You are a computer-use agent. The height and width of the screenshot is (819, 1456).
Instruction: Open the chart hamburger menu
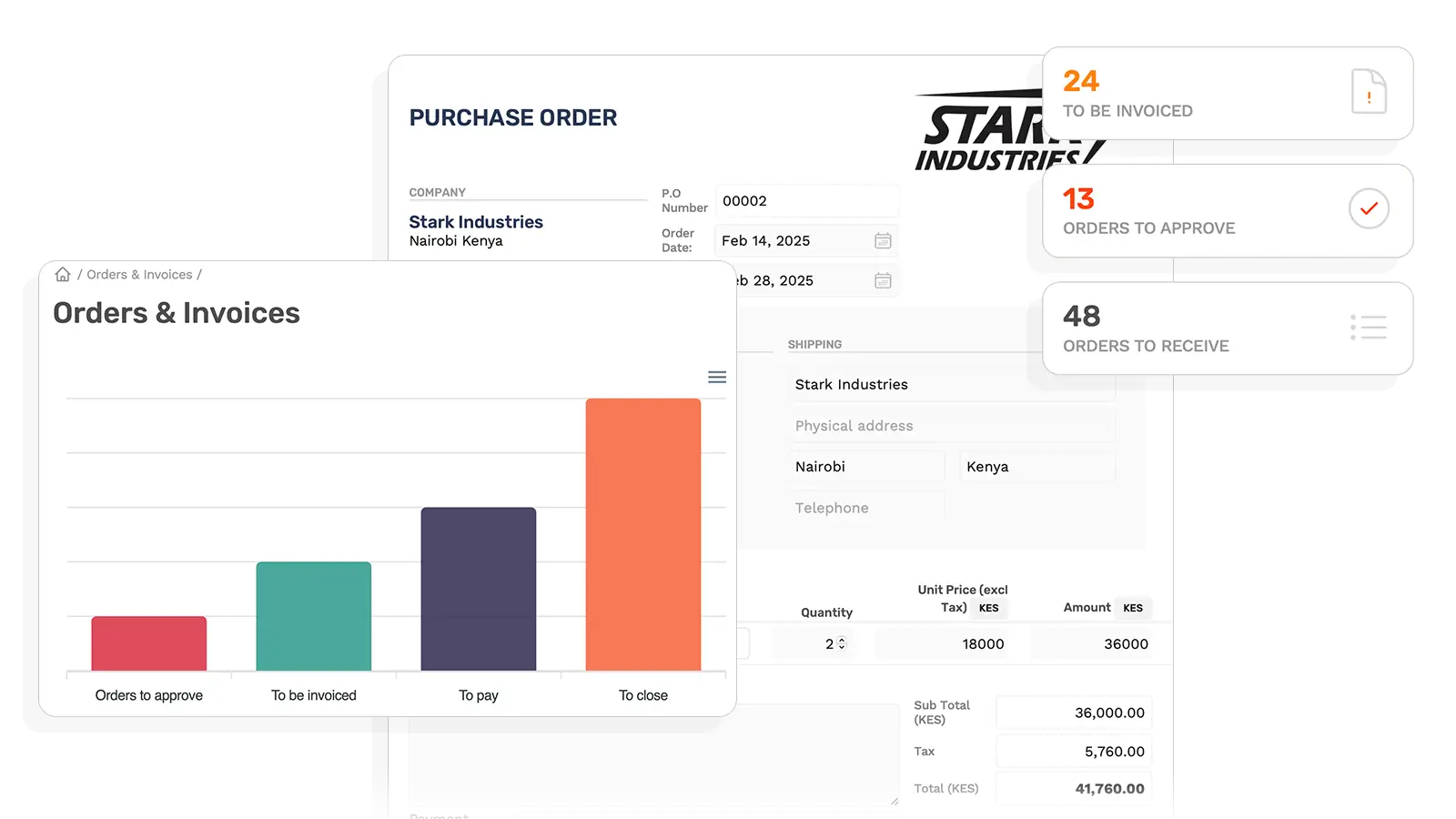[717, 377]
